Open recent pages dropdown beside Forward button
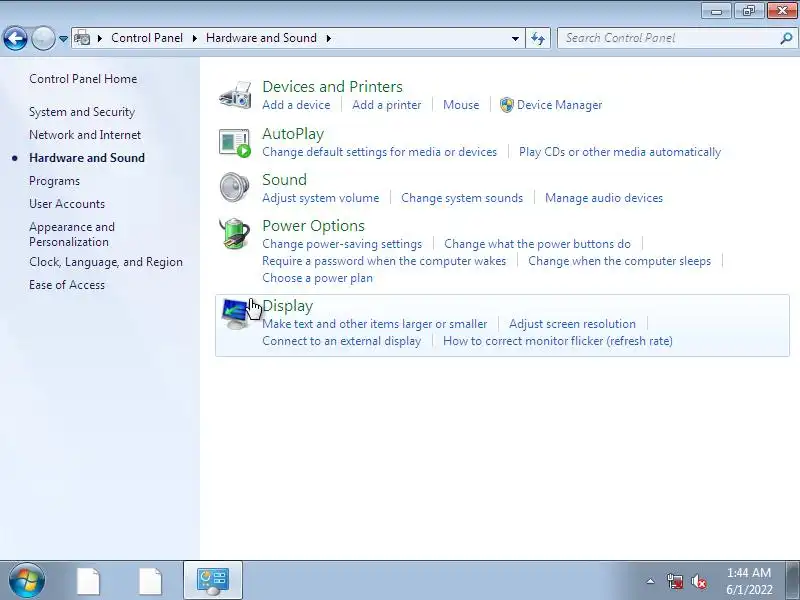Screen dimensions: 800x600 63,39
